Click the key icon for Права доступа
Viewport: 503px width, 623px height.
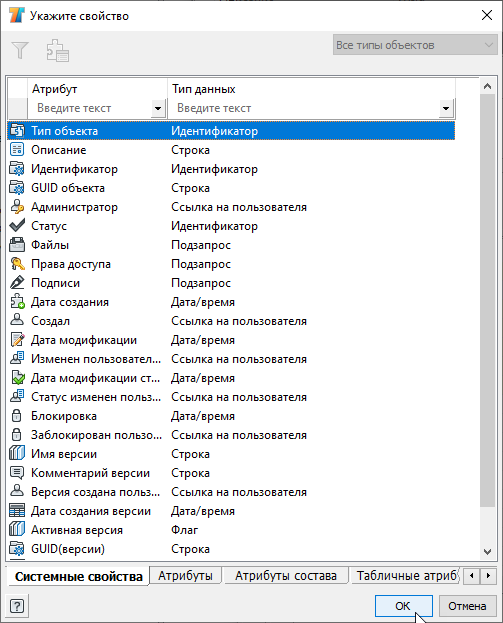tap(17, 264)
